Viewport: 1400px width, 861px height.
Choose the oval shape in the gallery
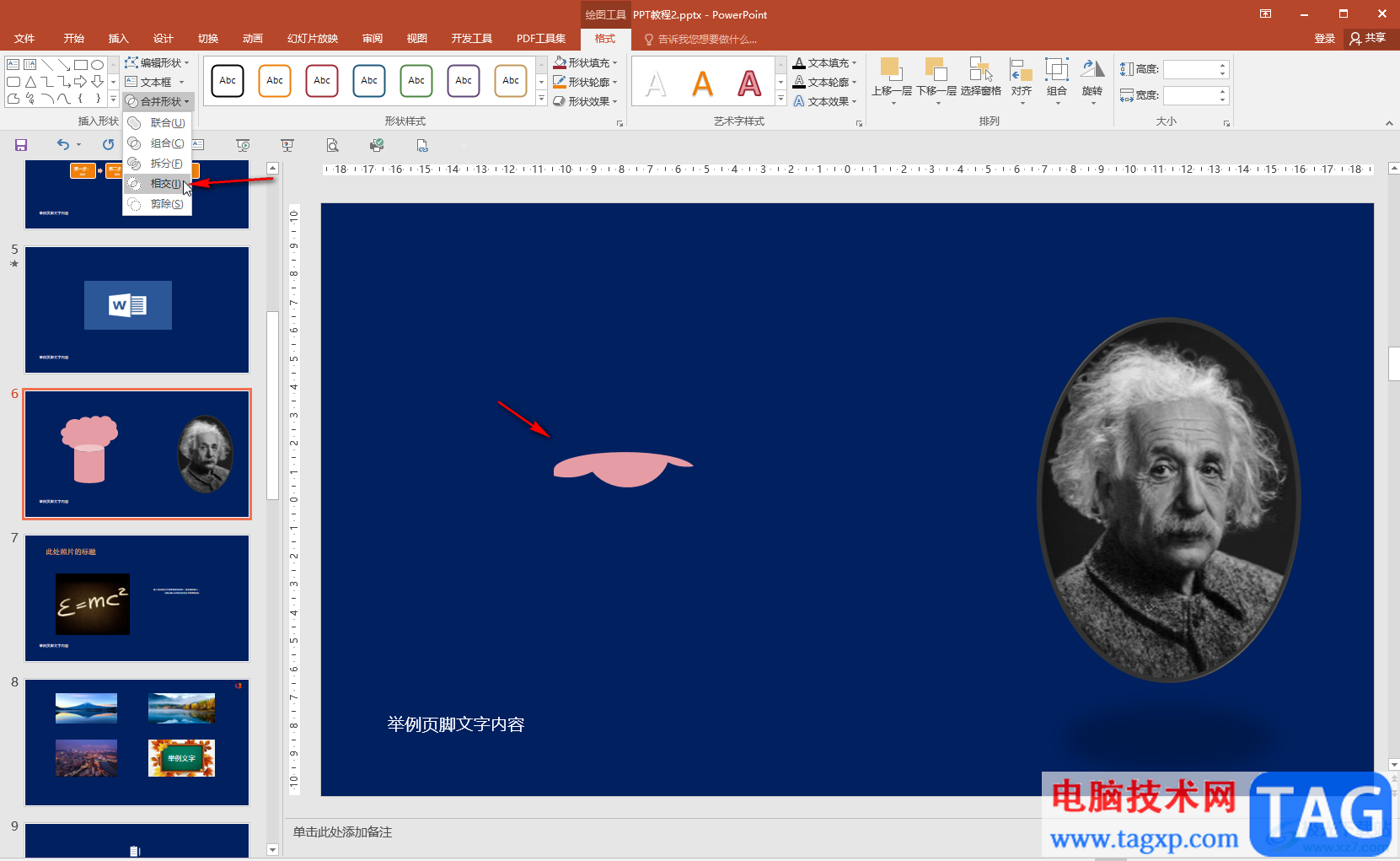click(98, 65)
